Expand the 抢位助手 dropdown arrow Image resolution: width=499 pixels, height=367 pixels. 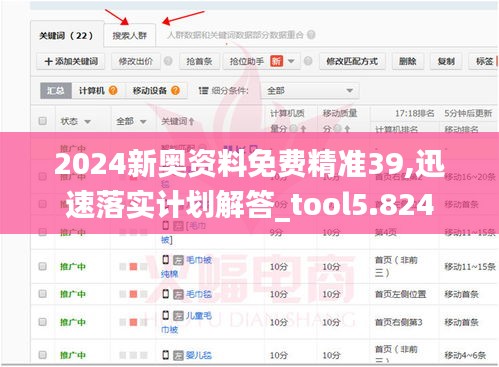291,61
